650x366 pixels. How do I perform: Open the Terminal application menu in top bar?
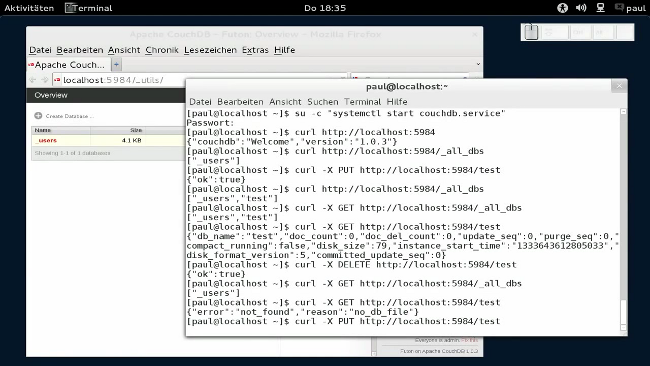point(89,8)
